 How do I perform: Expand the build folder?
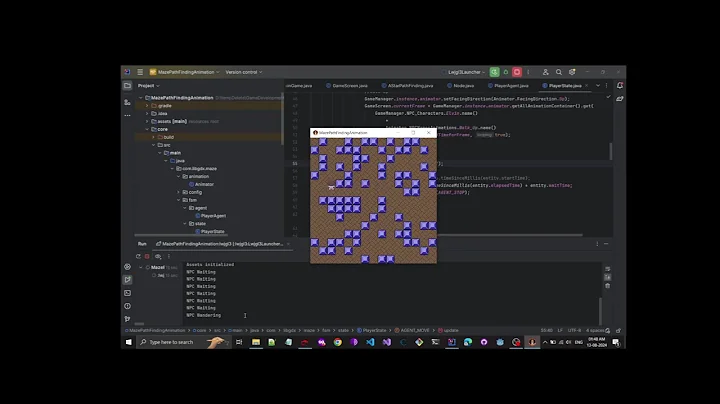pyautogui.click(x=154, y=137)
